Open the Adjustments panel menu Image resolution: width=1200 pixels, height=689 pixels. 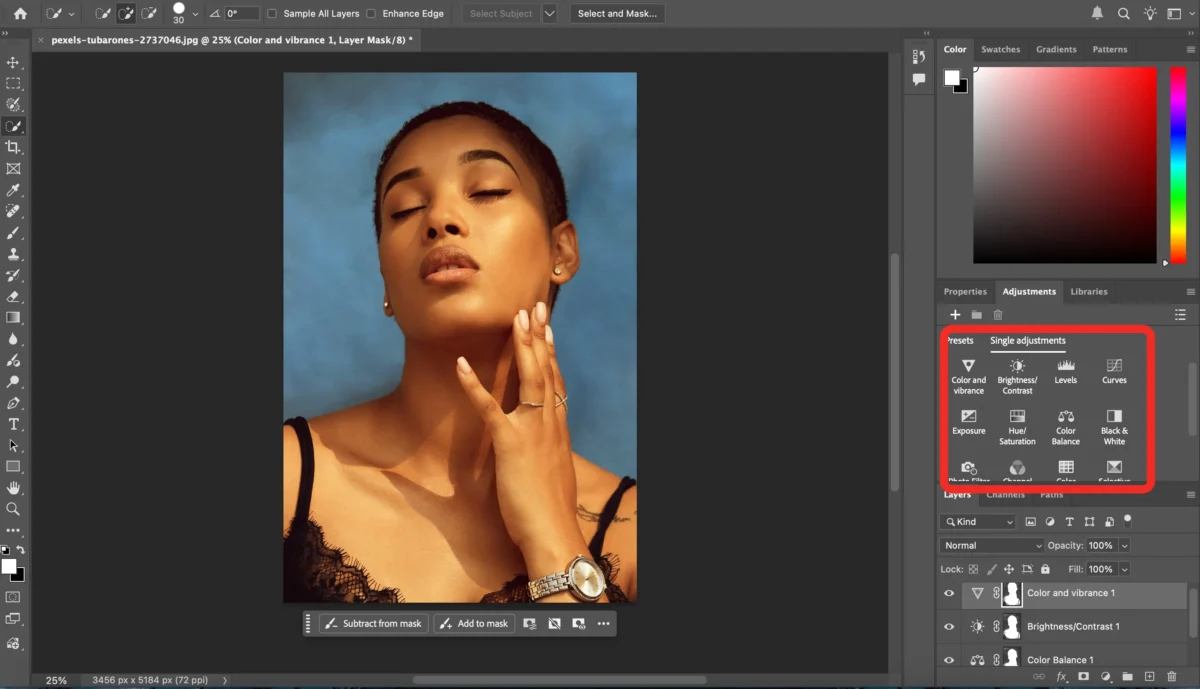tap(1191, 292)
